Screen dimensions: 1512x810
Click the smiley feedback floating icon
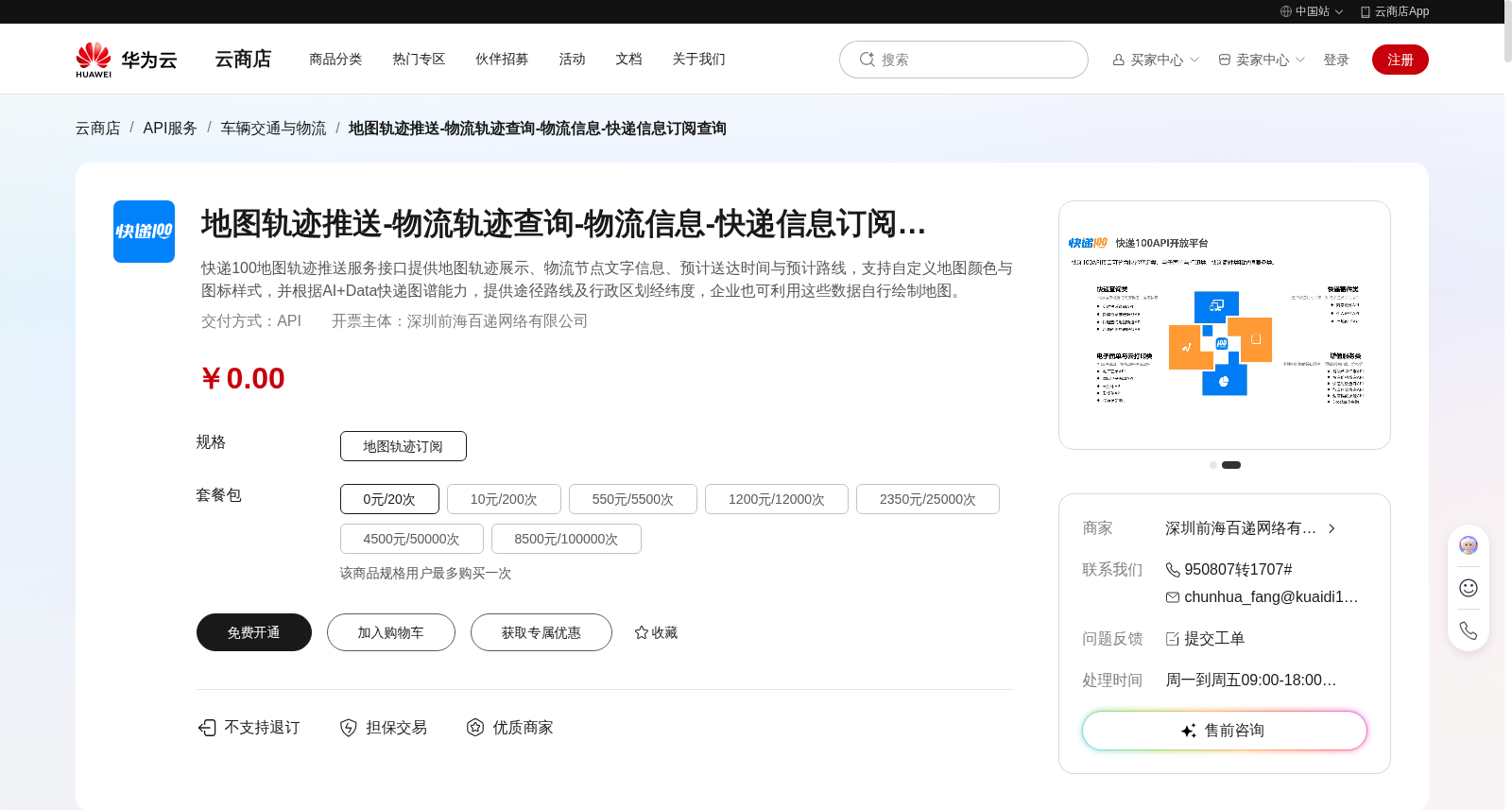[1469, 588]
